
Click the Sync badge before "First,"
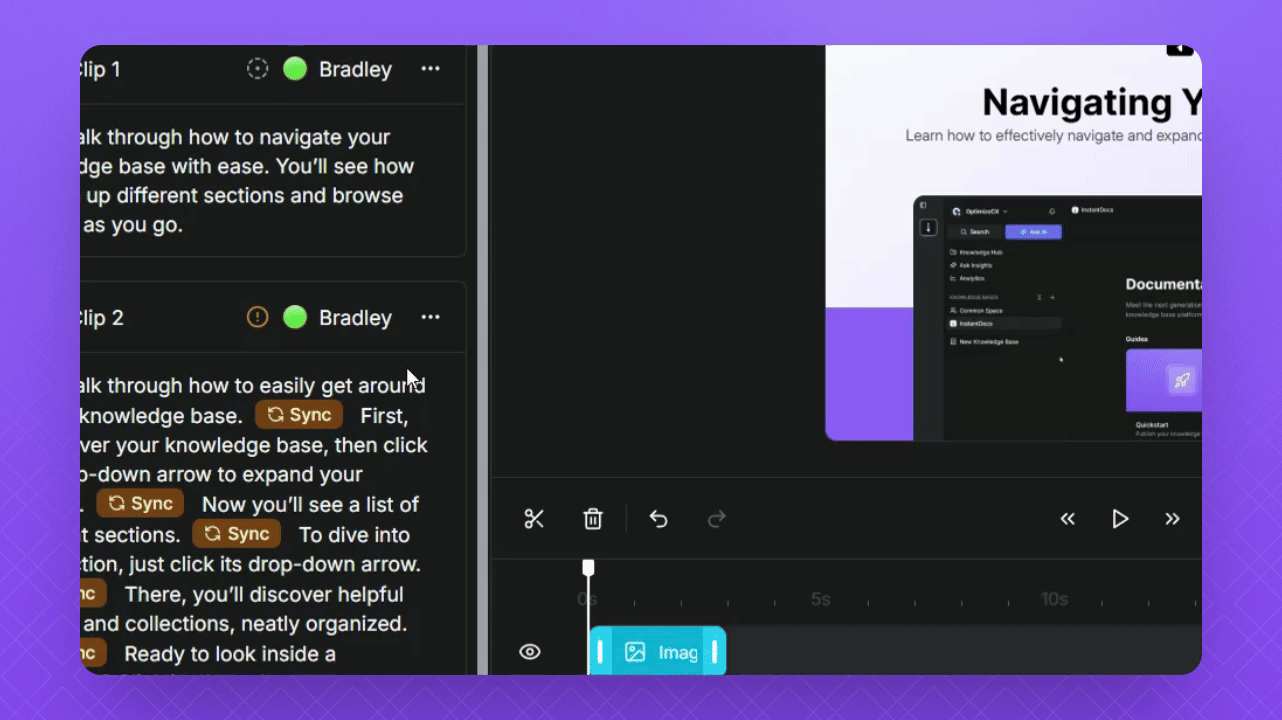[299, 415]
